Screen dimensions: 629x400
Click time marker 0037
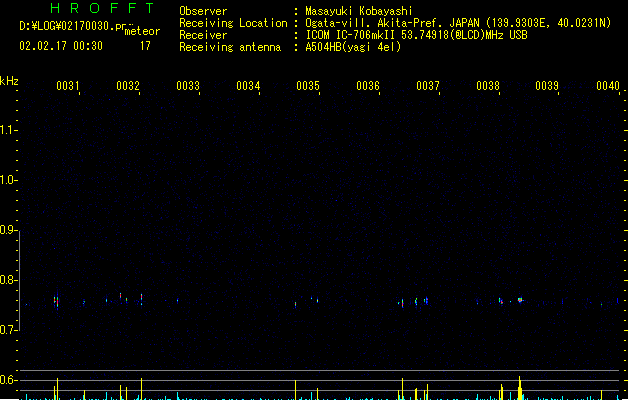(x=428, y=86)
